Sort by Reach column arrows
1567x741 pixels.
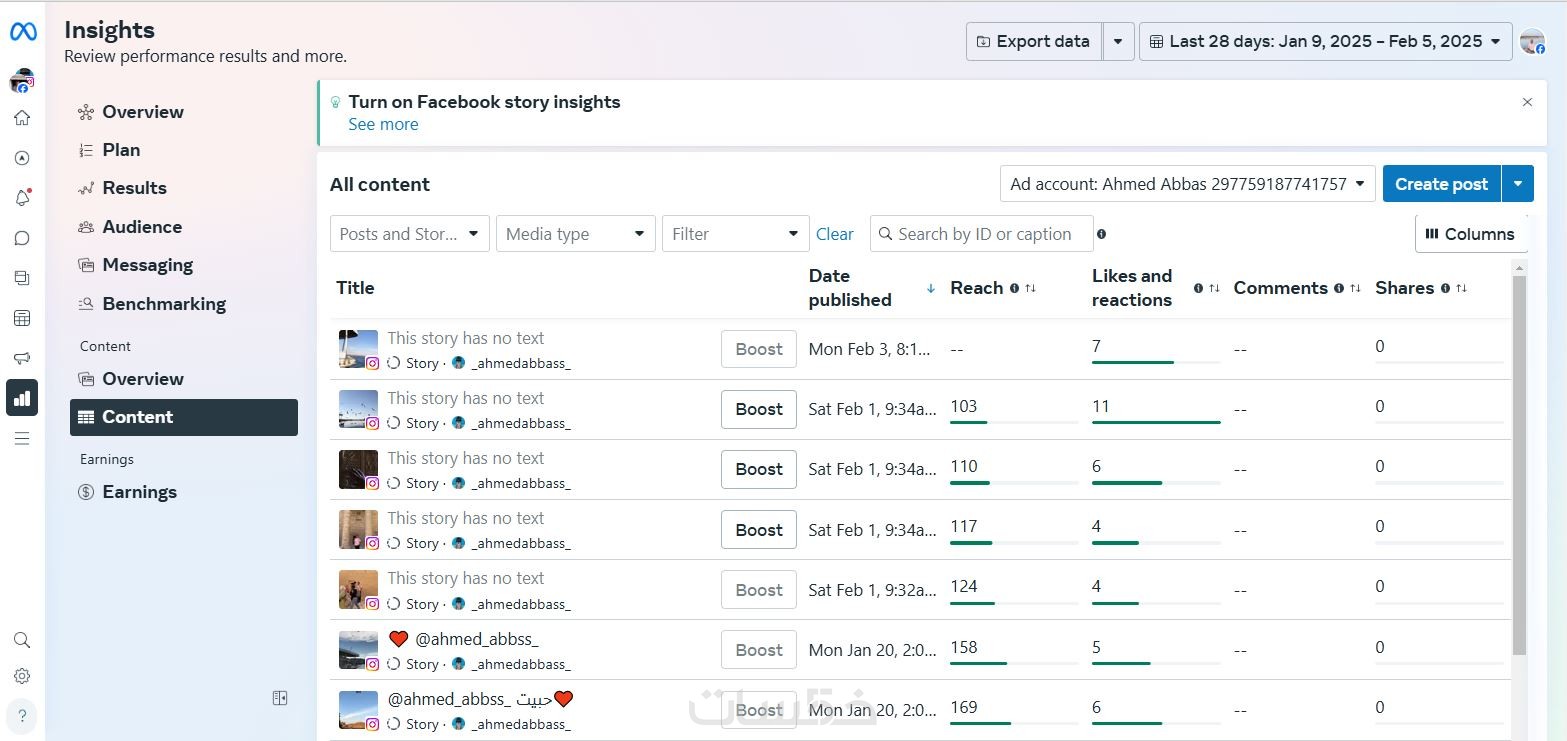point(1031,288)
